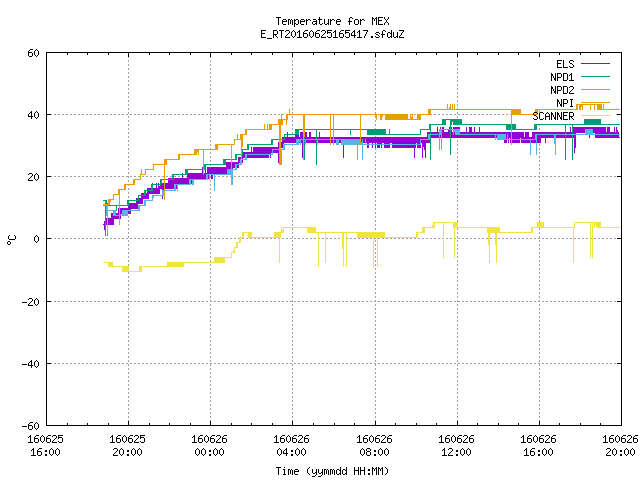Screen dimensions: 640x480
Task: Click the 'Time (yymmdd HH:MM)' axis label
Action: (x=332, y=471)
